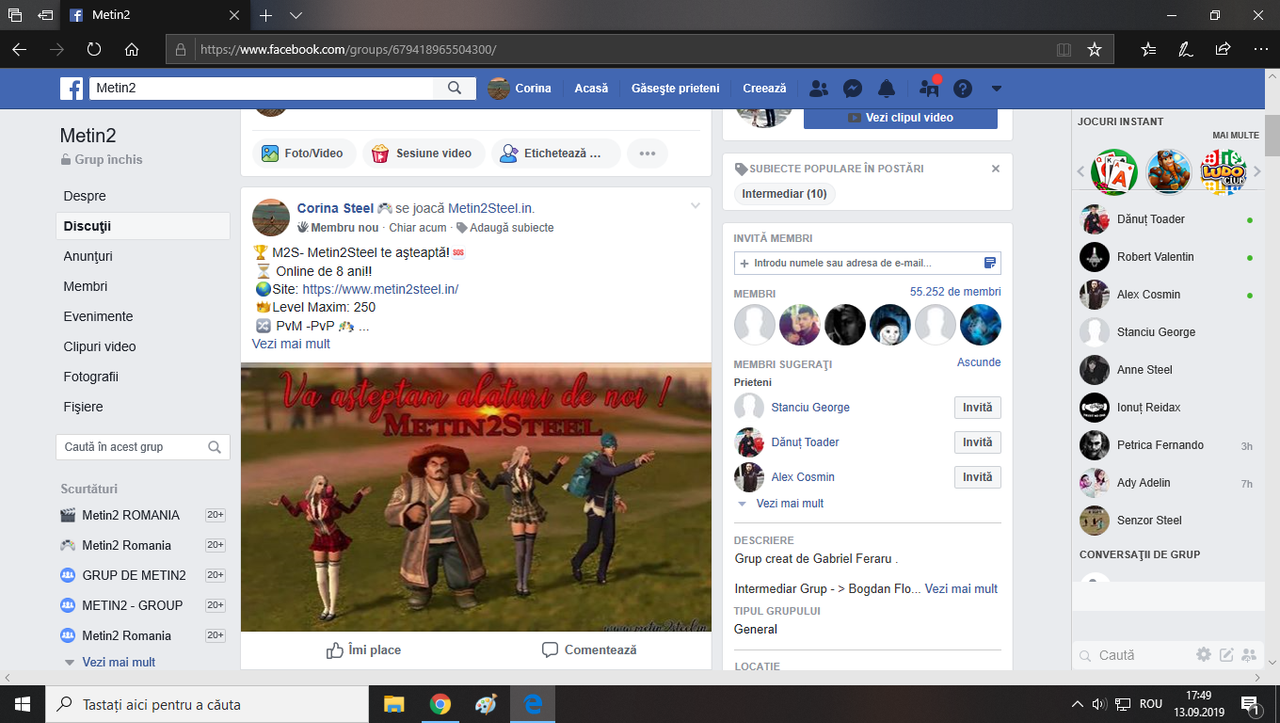The width and height of the screenshot is (1280, 723).
Task: Expand shortcuts with Vezi mai mult
Action: (x=119, y=662)
